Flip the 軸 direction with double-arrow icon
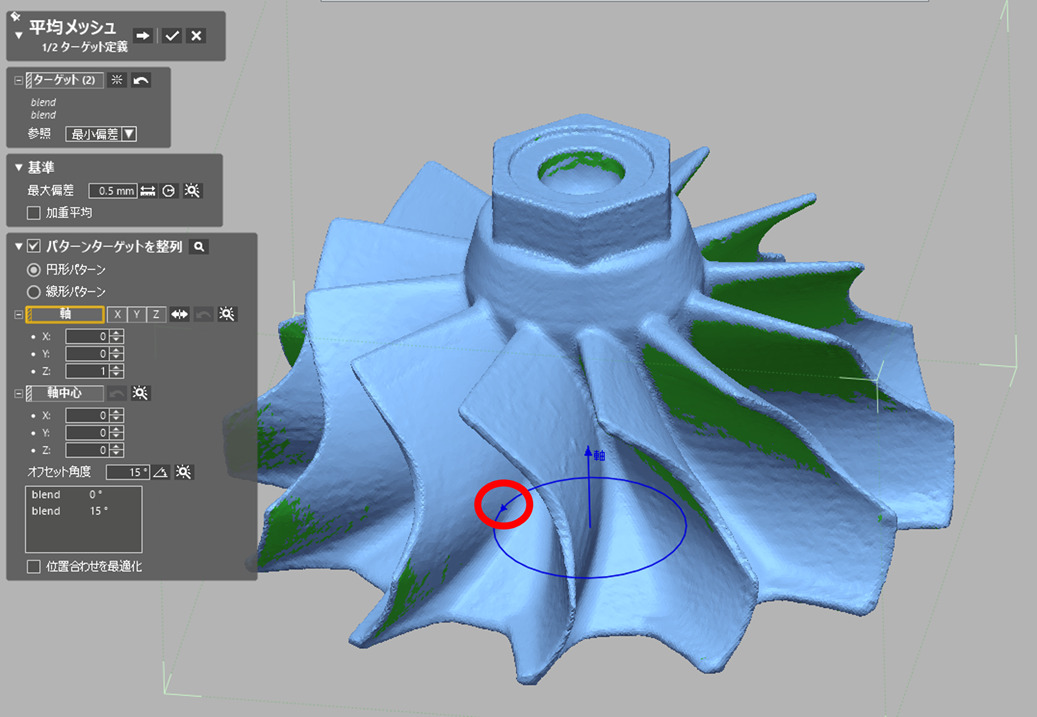The height and width of the screenshot is (717, 1037). 180,314
